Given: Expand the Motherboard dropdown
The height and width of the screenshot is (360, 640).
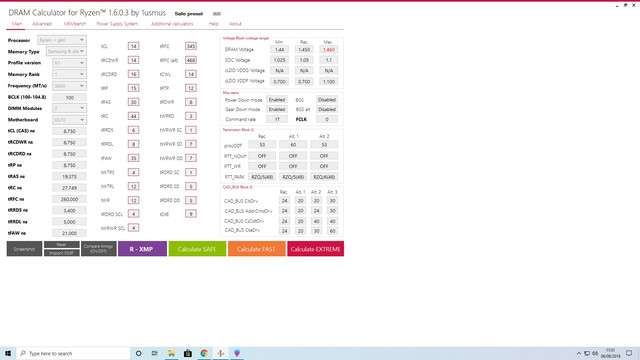Looking at the screenshot, I should pos(69,120).
